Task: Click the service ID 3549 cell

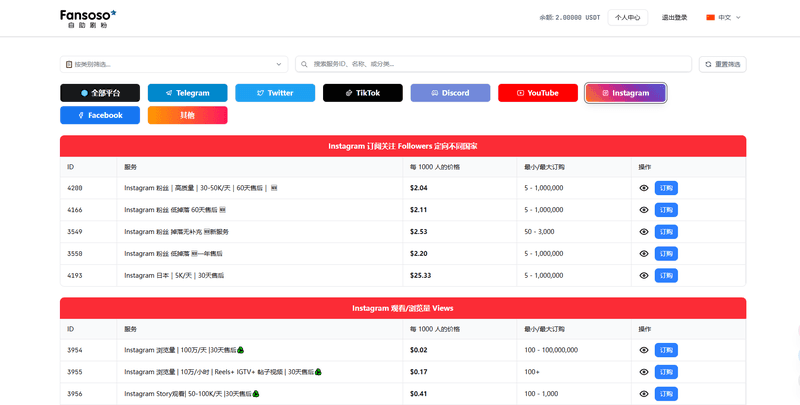Action: pyautogui.click(x=74, y=232)
